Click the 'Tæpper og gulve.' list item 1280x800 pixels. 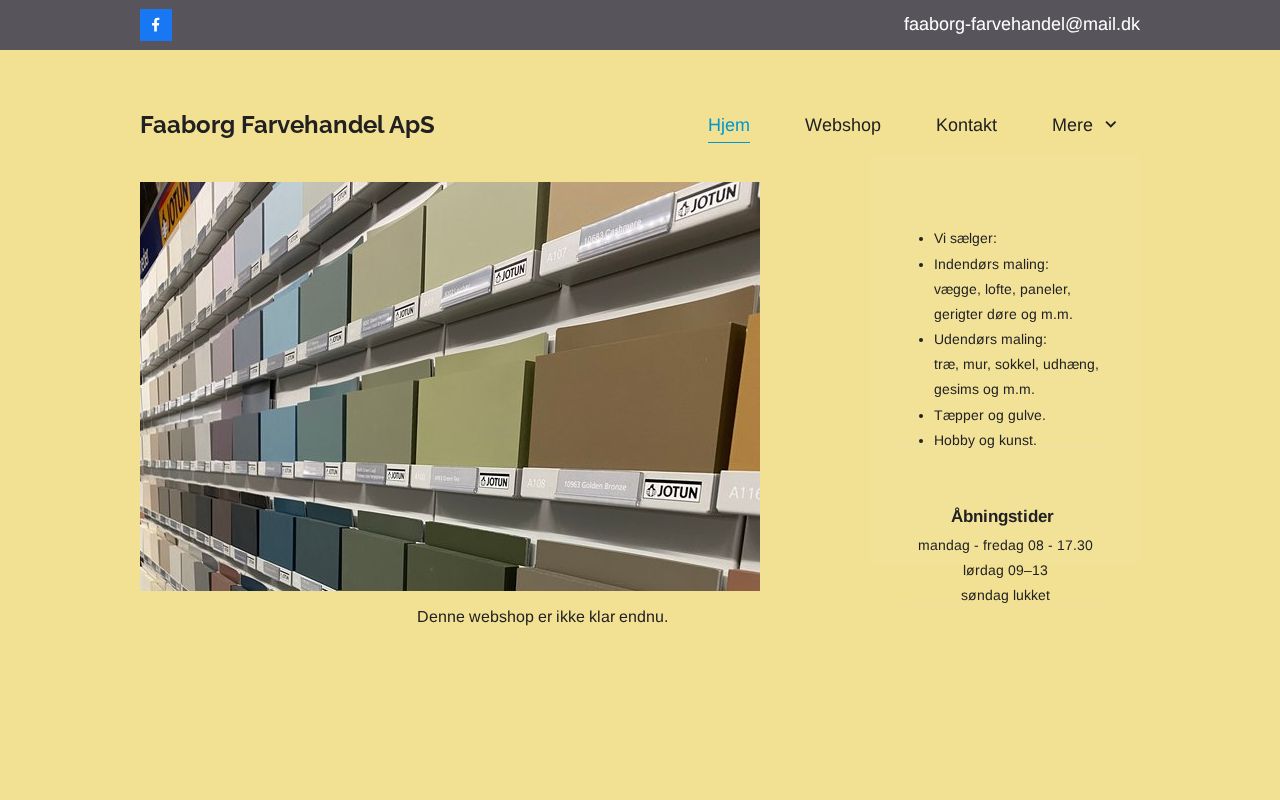990,415
